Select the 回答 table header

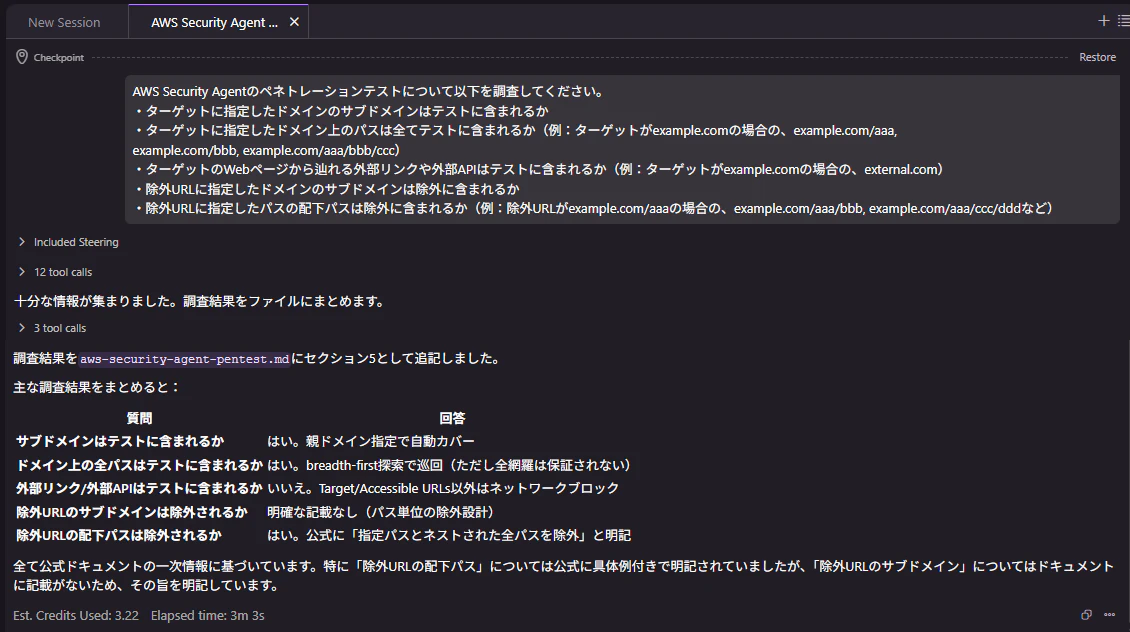coord(452,418)
